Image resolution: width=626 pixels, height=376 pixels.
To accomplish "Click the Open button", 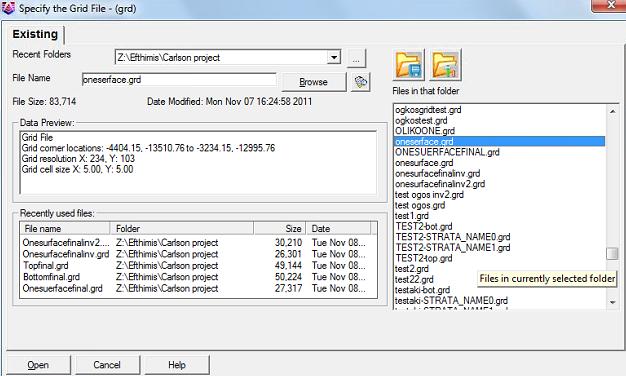I will click(38, 365).
